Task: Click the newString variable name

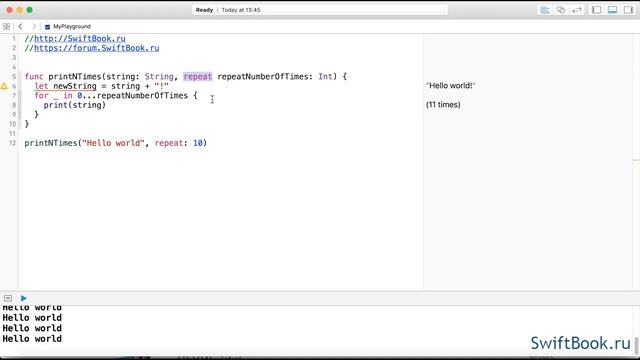Action: [75, 86]
